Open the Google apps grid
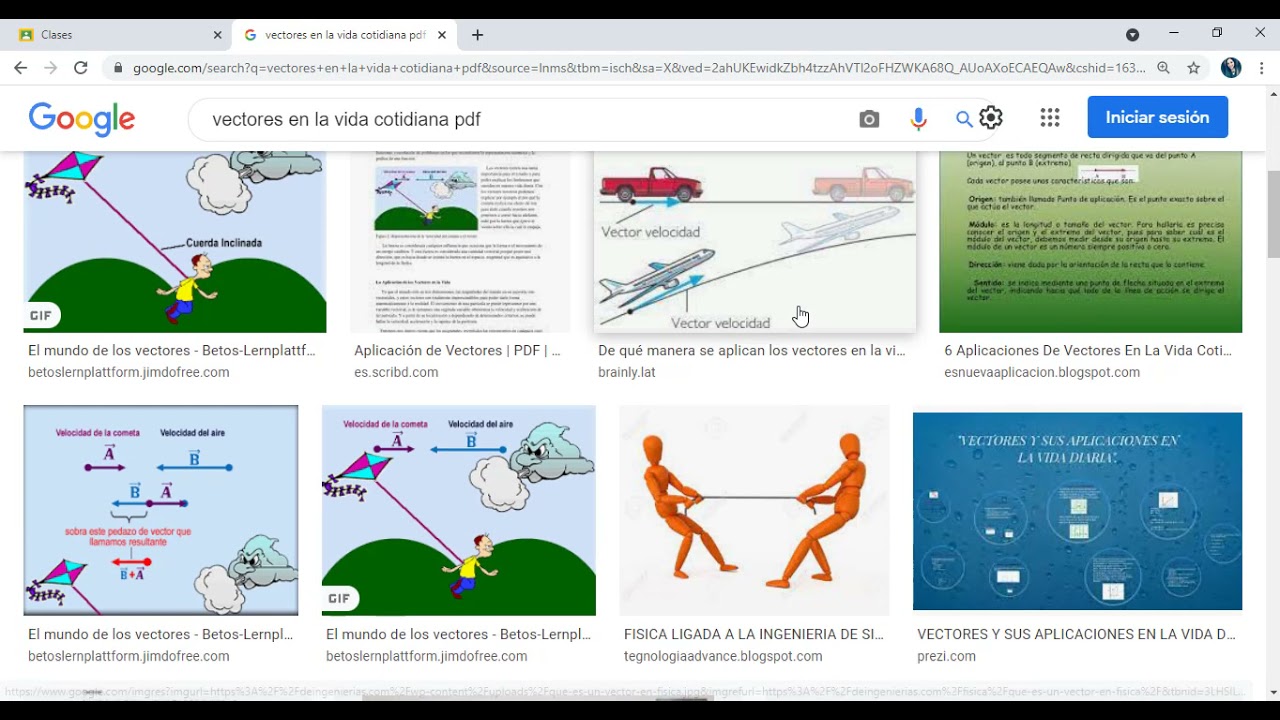Viewport: 1280px width, 720px height. [x=1049, y=118]
